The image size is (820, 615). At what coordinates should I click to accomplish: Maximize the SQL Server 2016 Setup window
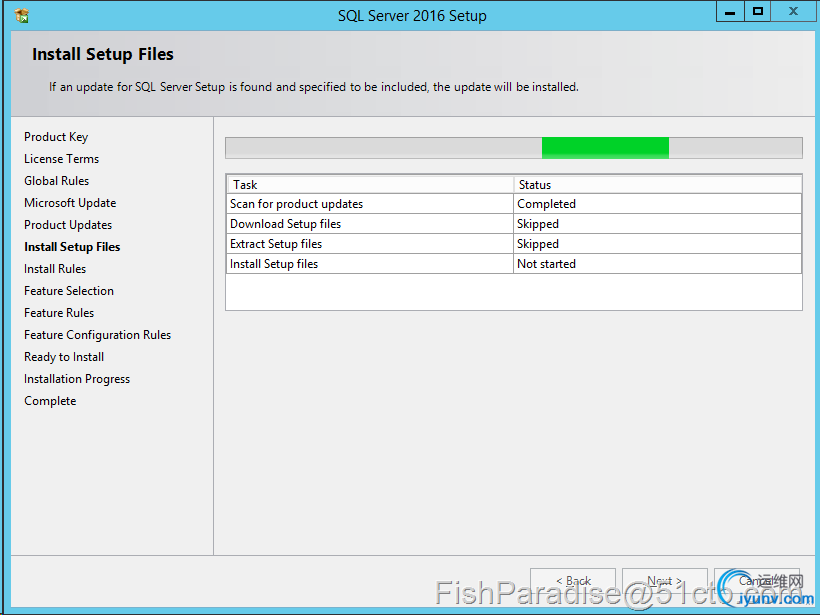click(757, 12)
